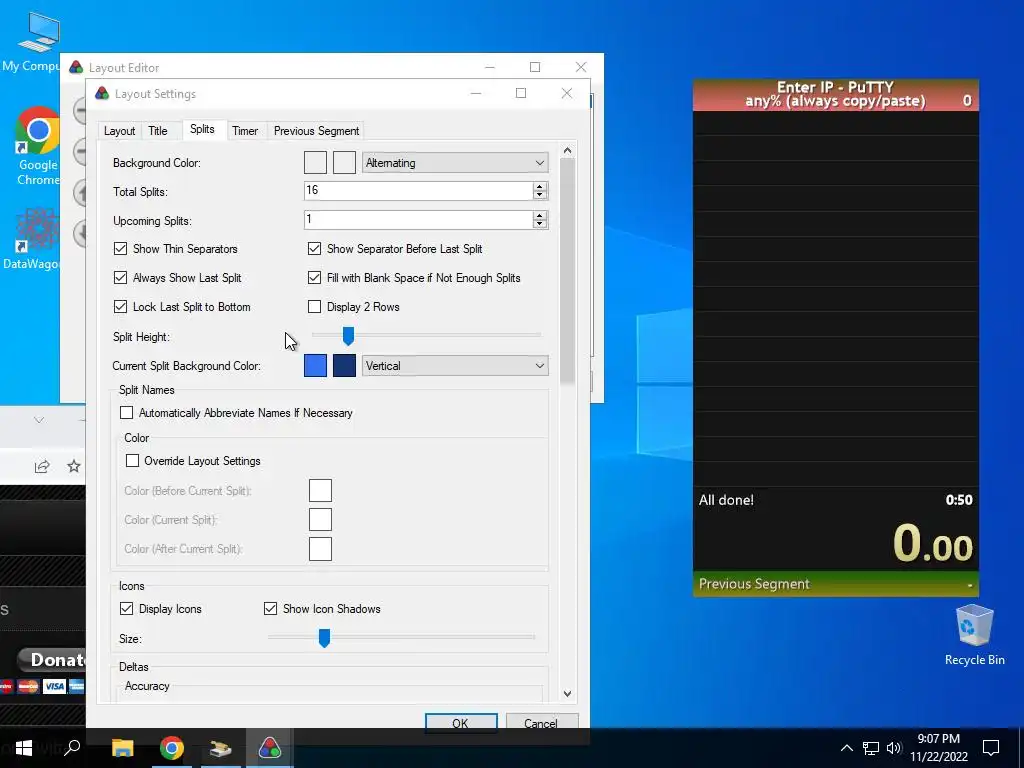Toggle Show Thin Separators checkbox
Viewport: 1024px width, 768px height.
point(120,249)
